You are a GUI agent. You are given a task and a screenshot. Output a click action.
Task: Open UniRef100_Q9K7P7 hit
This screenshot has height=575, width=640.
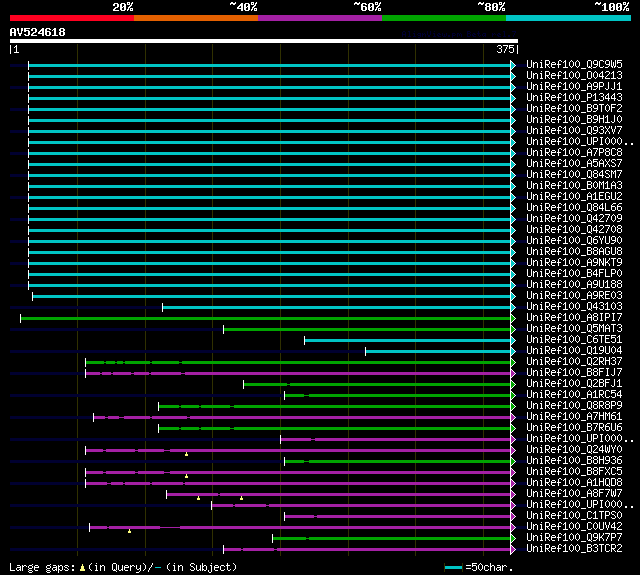574,538
